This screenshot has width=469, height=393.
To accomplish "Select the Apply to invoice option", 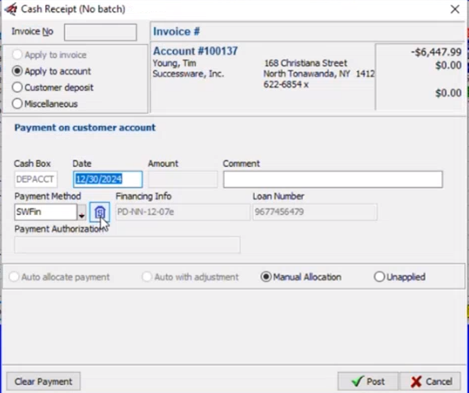I will coord(49,55).
